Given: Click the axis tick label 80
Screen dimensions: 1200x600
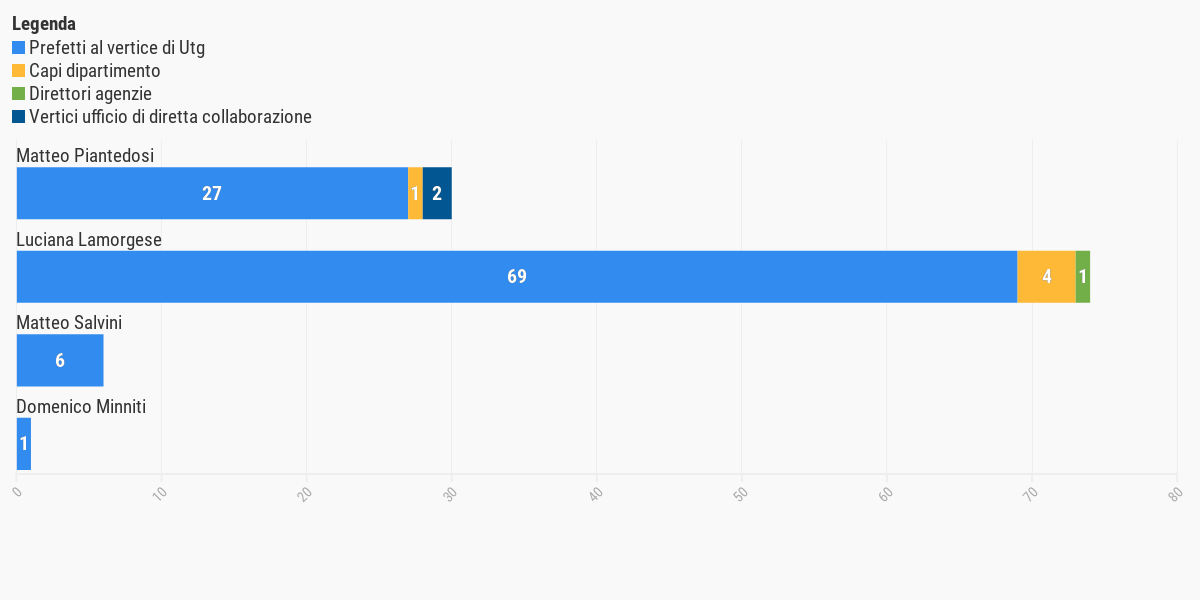Looking at the screenshot, I should [1176, 493].
